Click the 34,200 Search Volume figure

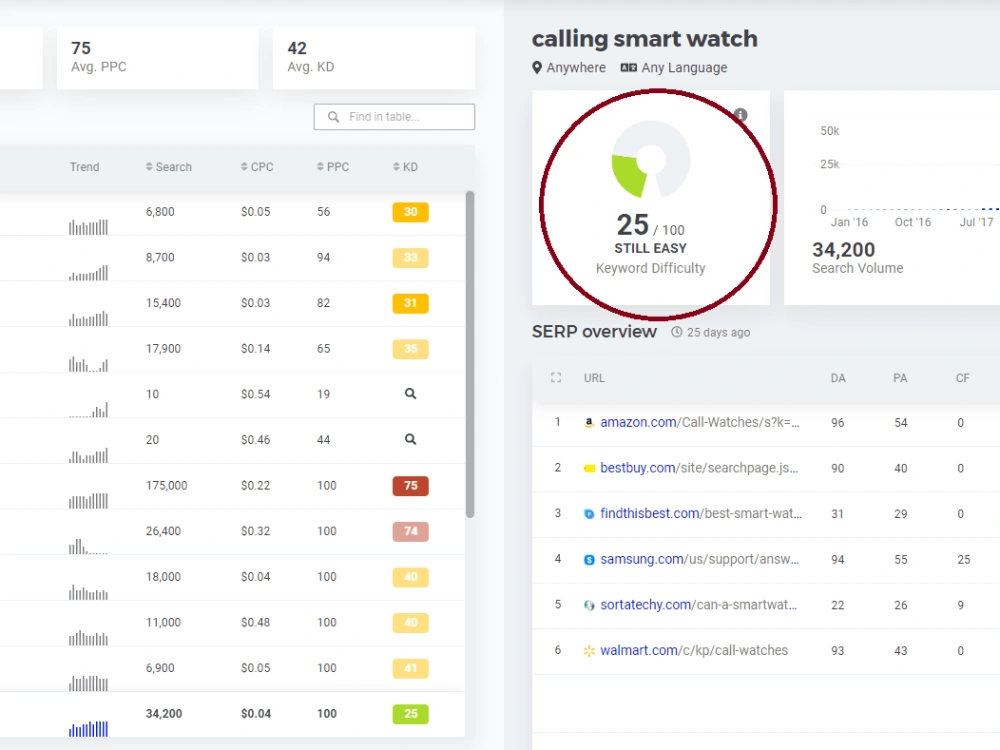point(844,249)
